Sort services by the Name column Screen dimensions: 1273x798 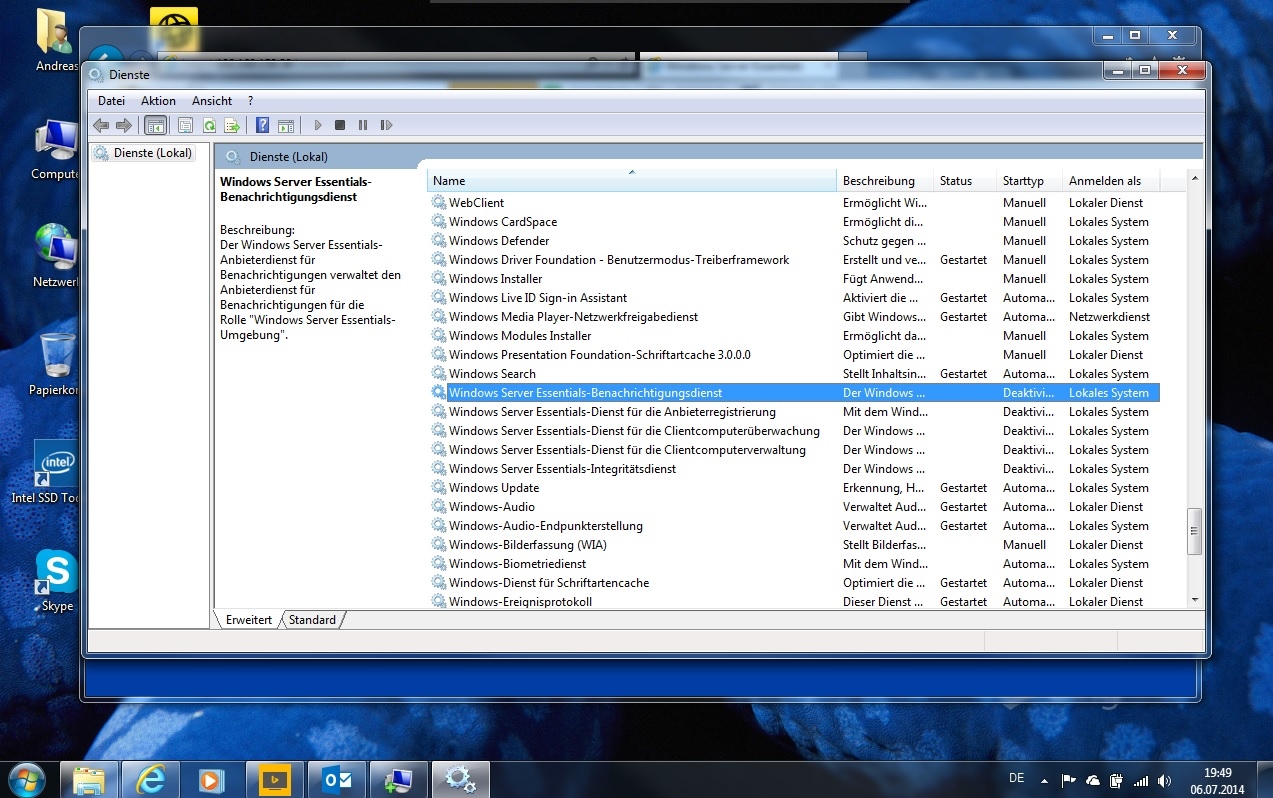[x=631, y=181]
